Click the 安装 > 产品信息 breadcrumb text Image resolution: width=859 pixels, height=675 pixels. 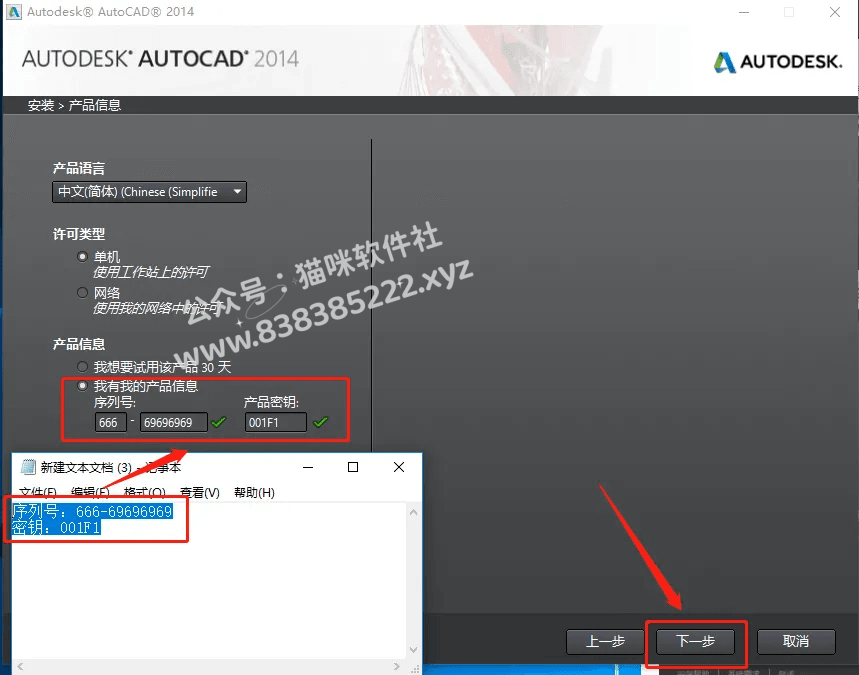tap(75, 105)
